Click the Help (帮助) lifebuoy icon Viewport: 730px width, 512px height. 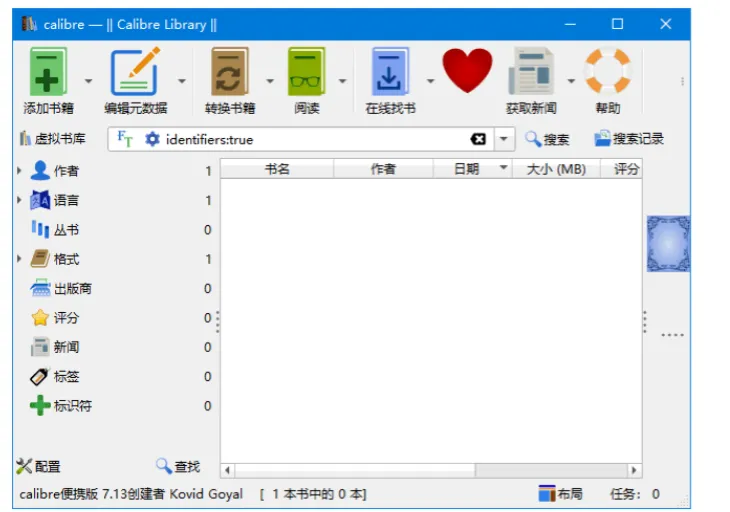click(x=608, y=71)
